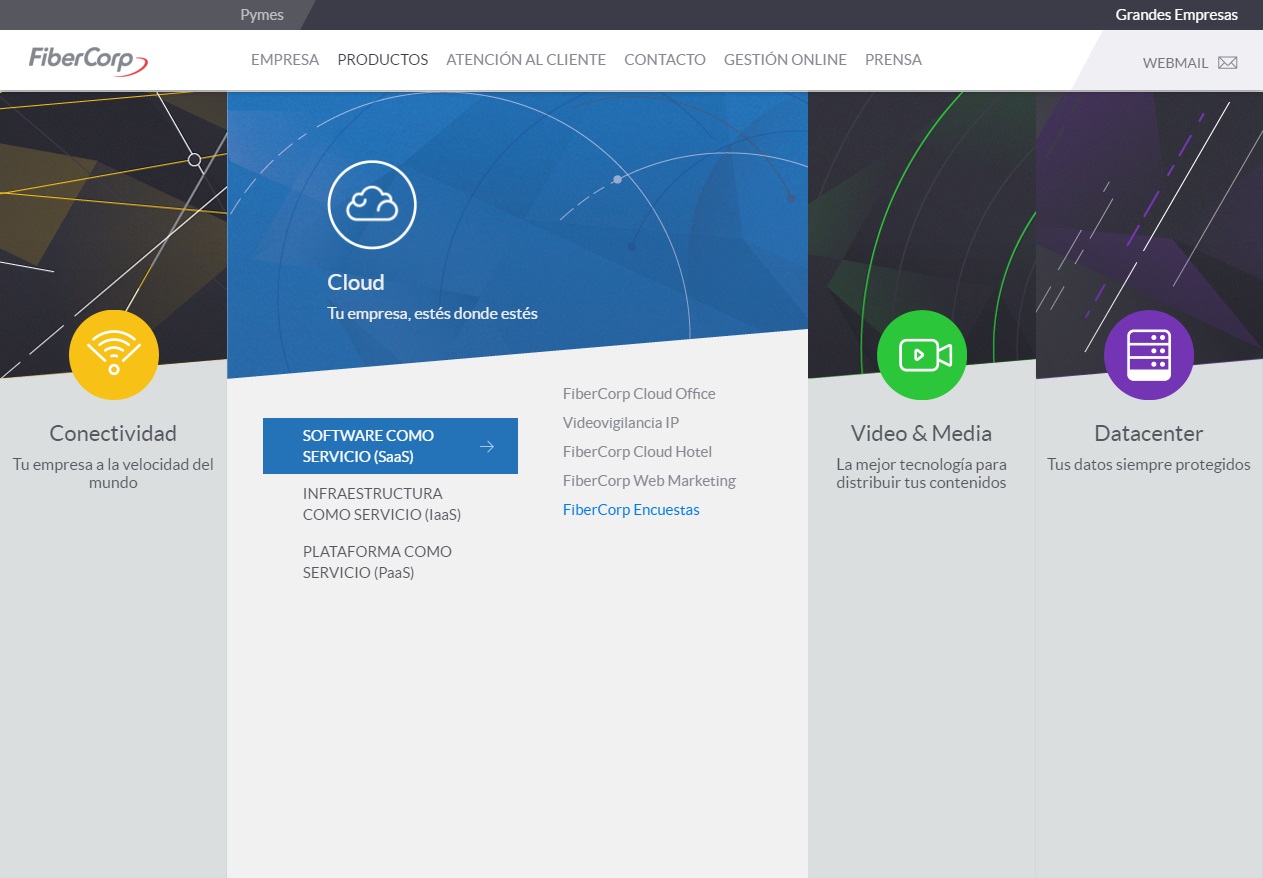The height and width of the screenshot is (878, 1263).
Task: Switch to the Grandes Empresas tab
Action: point(1177,15)
